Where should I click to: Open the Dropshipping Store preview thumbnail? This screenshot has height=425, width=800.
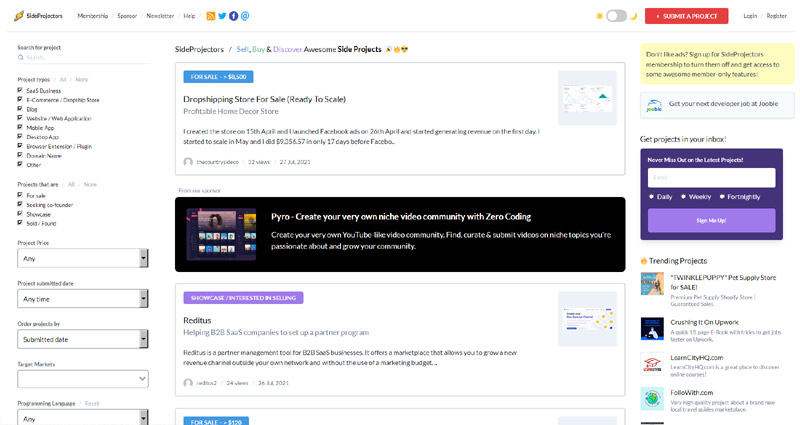(587, 97)
